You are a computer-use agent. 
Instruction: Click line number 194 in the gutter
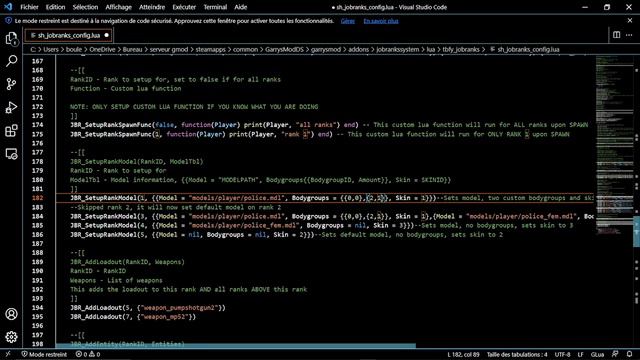[38, 308]
